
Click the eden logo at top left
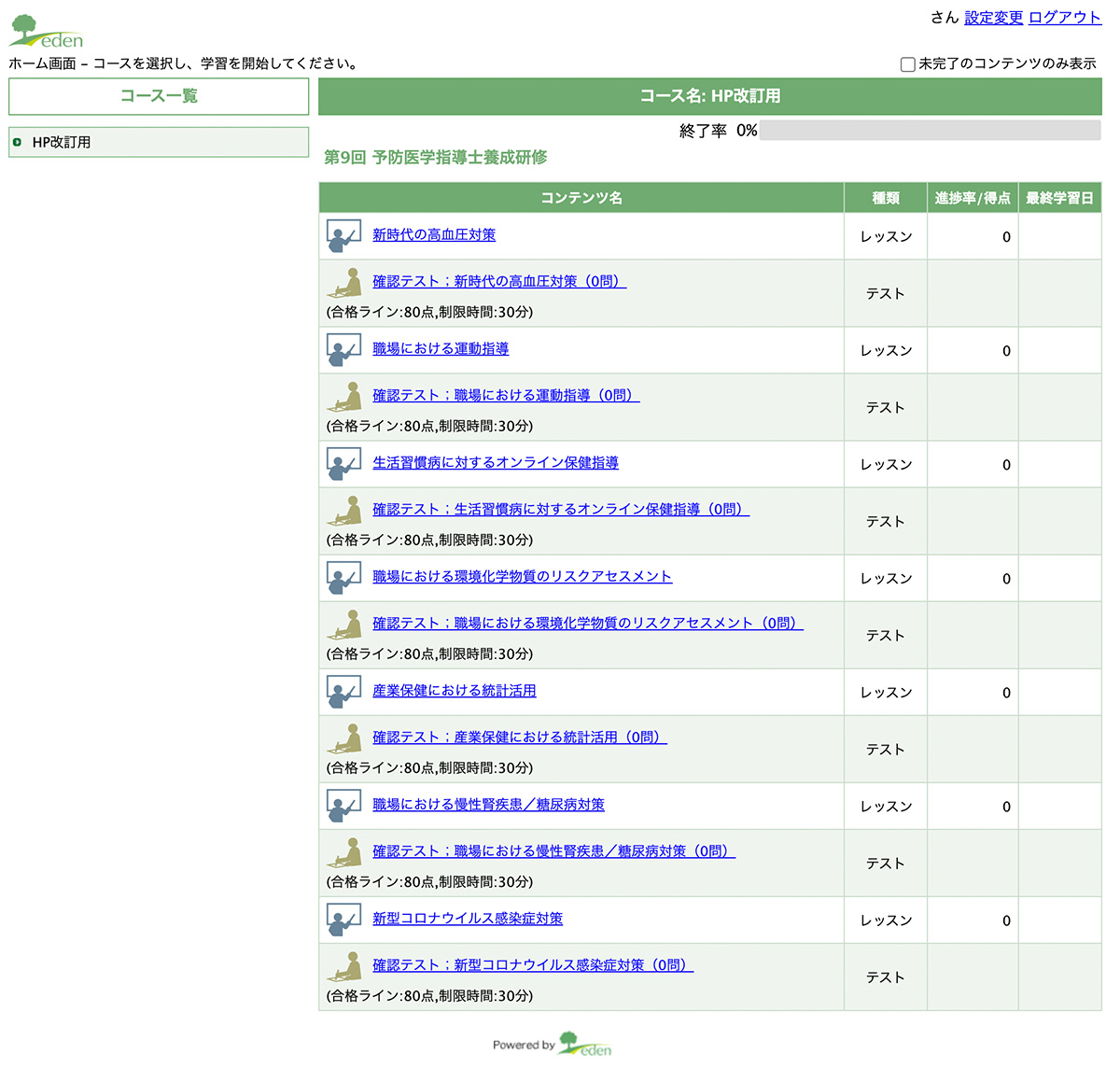point(47,32)
